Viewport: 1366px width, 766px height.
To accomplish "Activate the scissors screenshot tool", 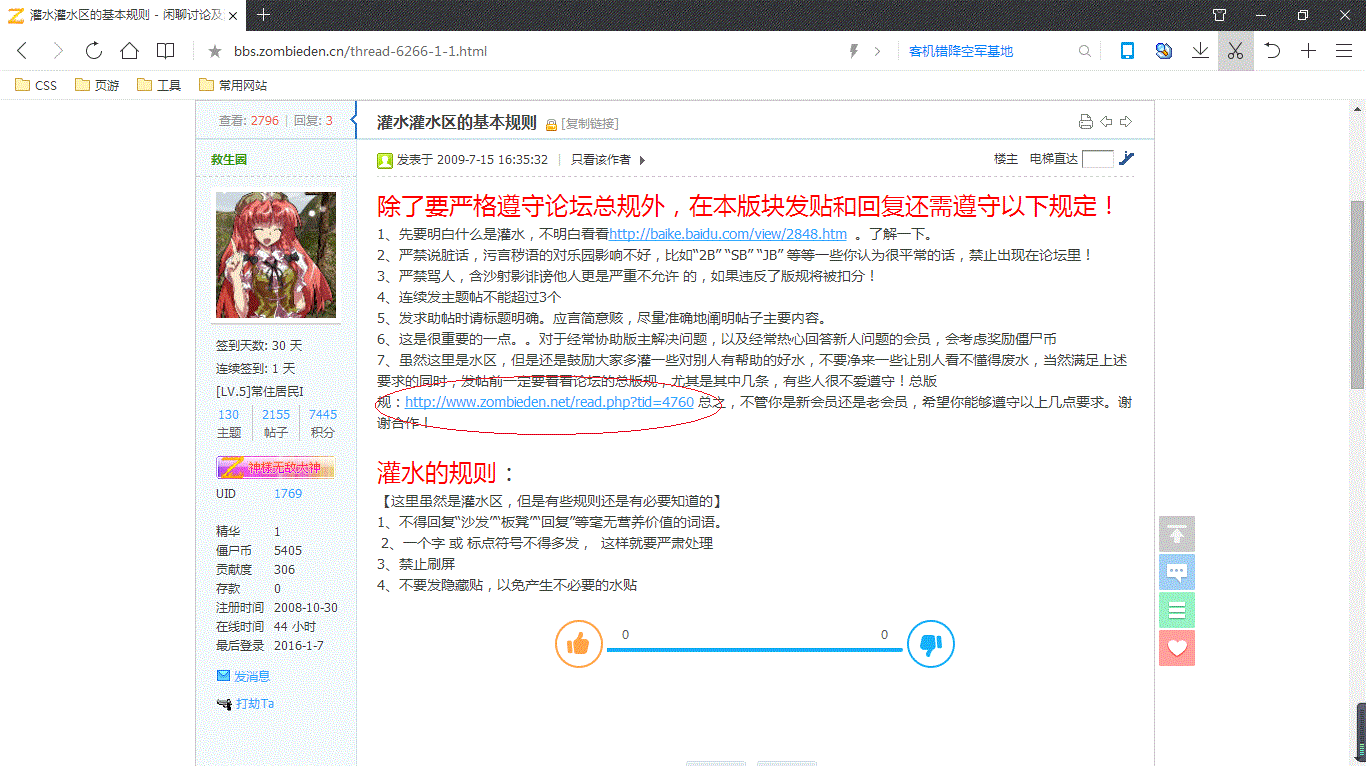I will [1236, 51].
